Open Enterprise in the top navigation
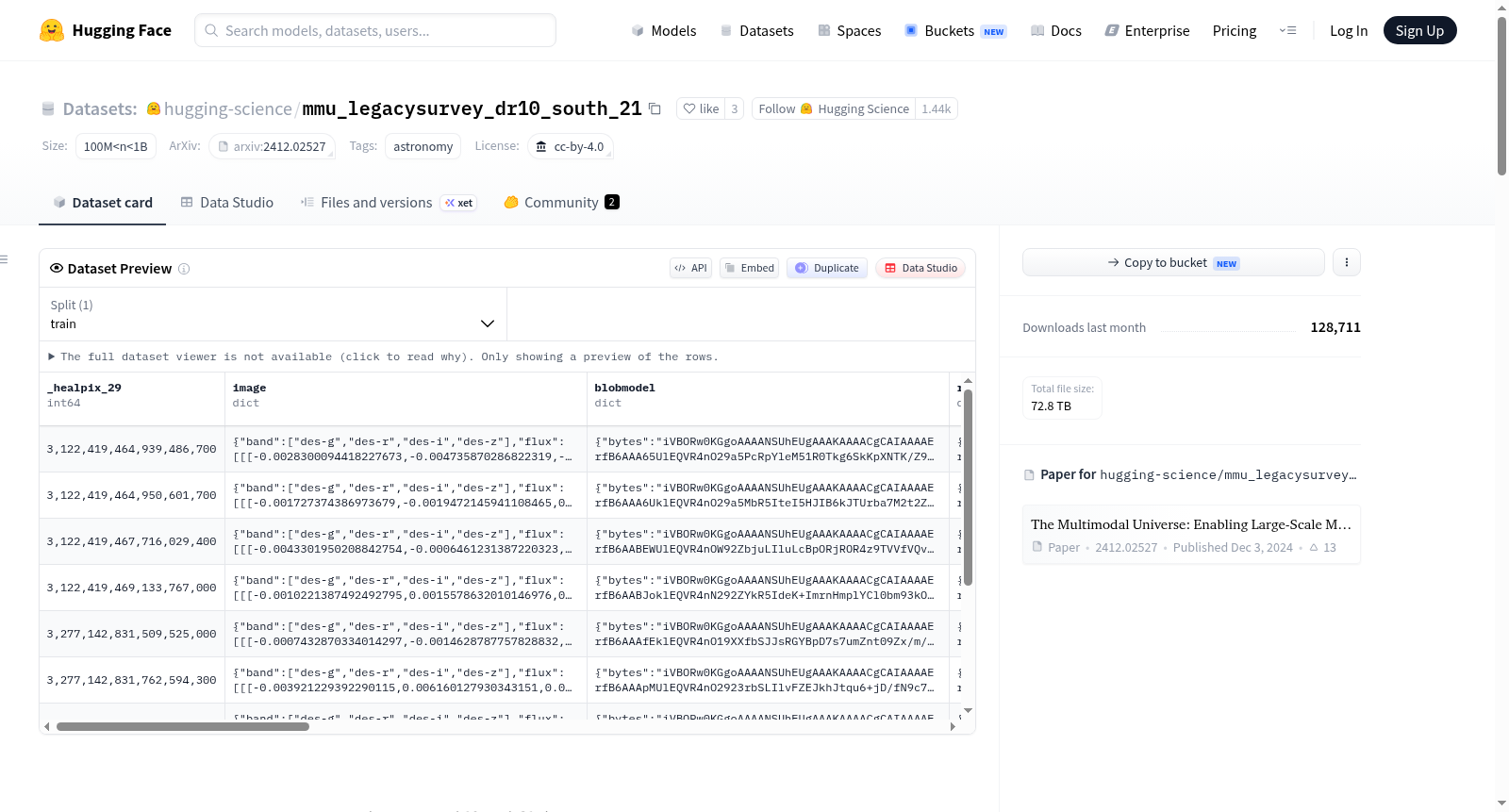The image size is (1509, 812). (x=1147, y=30)
